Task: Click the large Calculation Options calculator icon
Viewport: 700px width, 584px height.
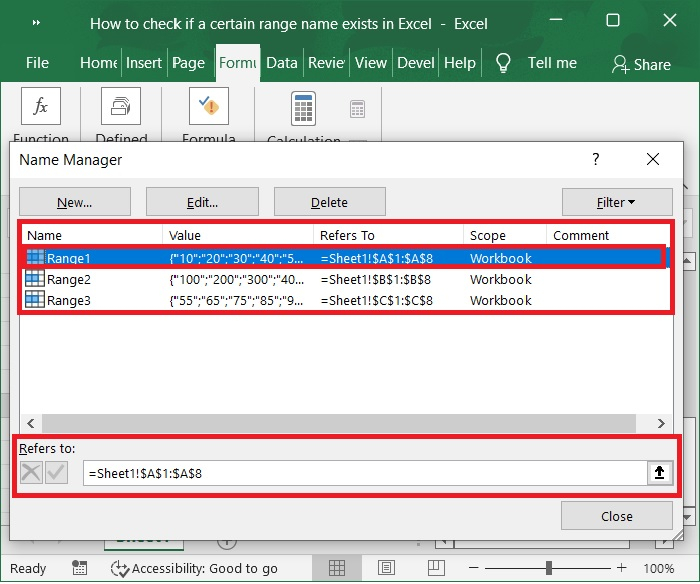Action: [x=303, y=108]
